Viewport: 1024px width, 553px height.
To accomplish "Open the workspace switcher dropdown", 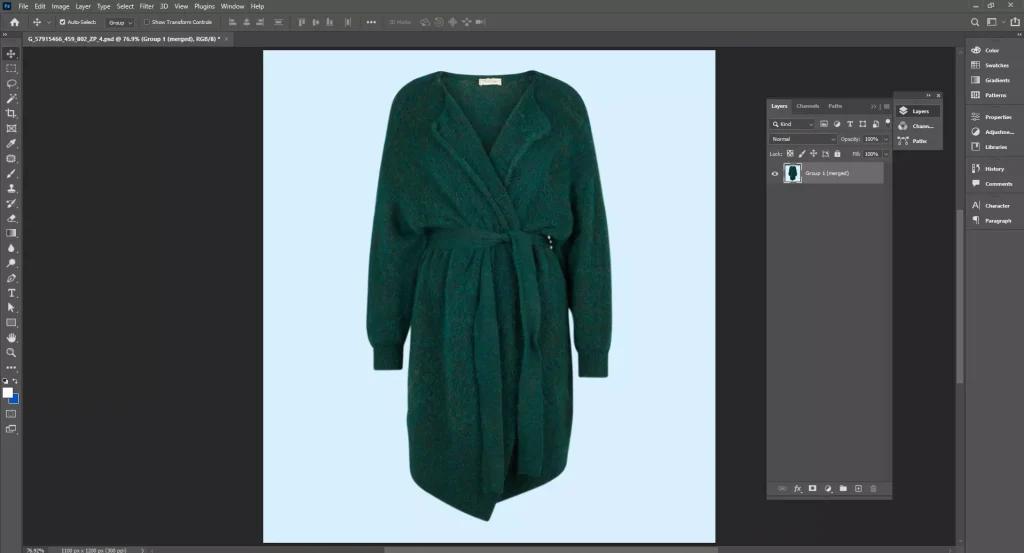I will (995, 22).
